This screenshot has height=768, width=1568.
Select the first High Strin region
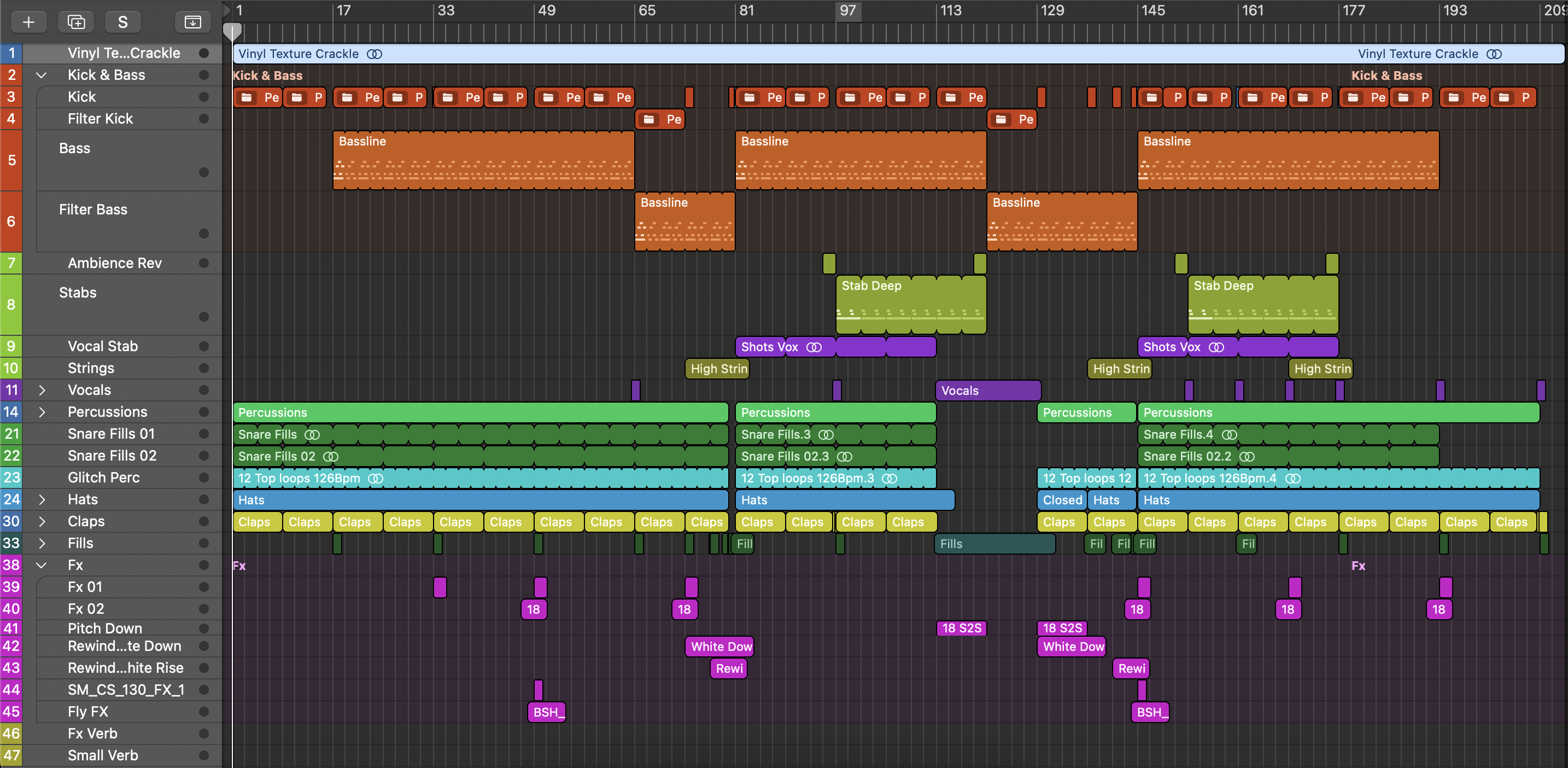pos(717,369)
